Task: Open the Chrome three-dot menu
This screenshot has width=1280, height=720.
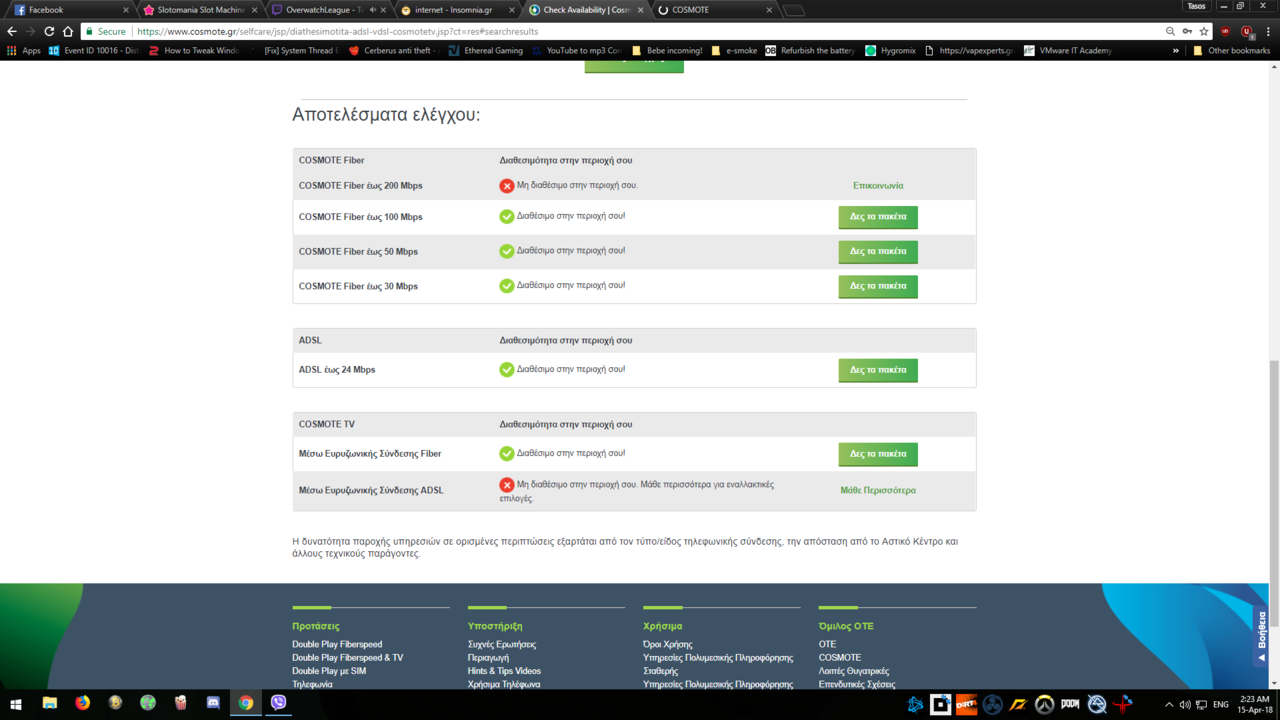Action: click(x=1267, y=31)
